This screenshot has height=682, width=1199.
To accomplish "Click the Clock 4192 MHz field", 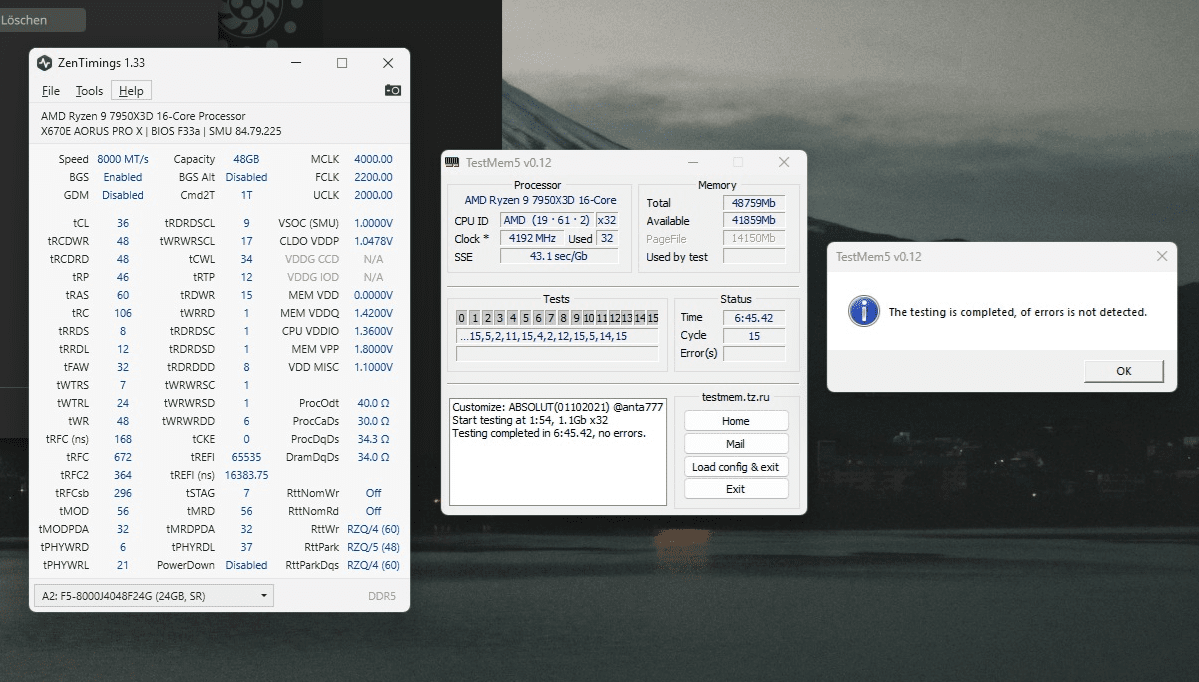I will [532, 238].
